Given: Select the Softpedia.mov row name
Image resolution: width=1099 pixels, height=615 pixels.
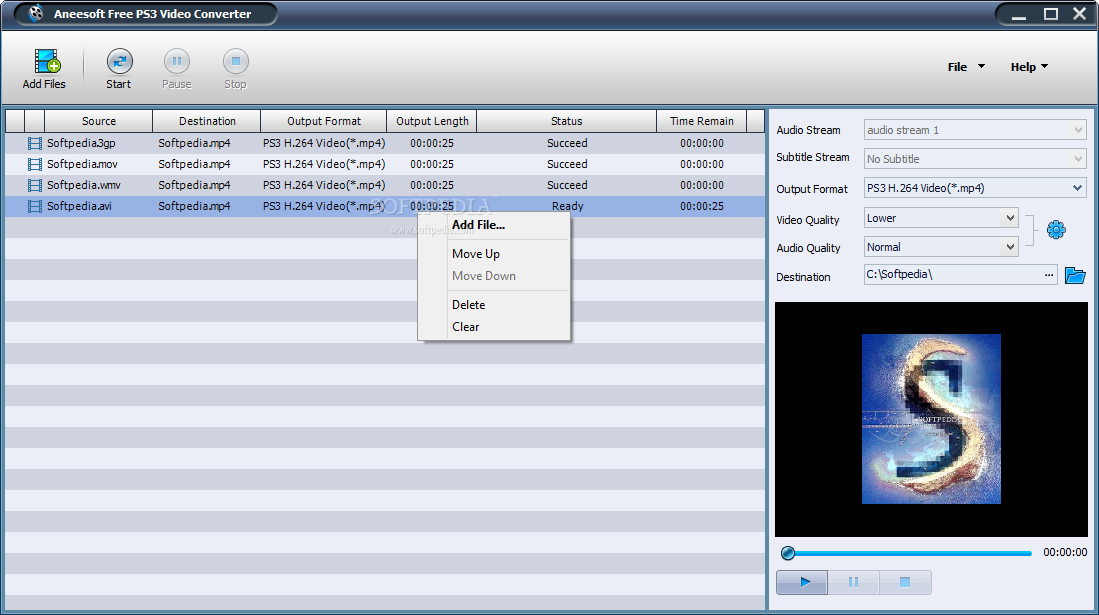Looking at the screenshot, I should [83, 164].
